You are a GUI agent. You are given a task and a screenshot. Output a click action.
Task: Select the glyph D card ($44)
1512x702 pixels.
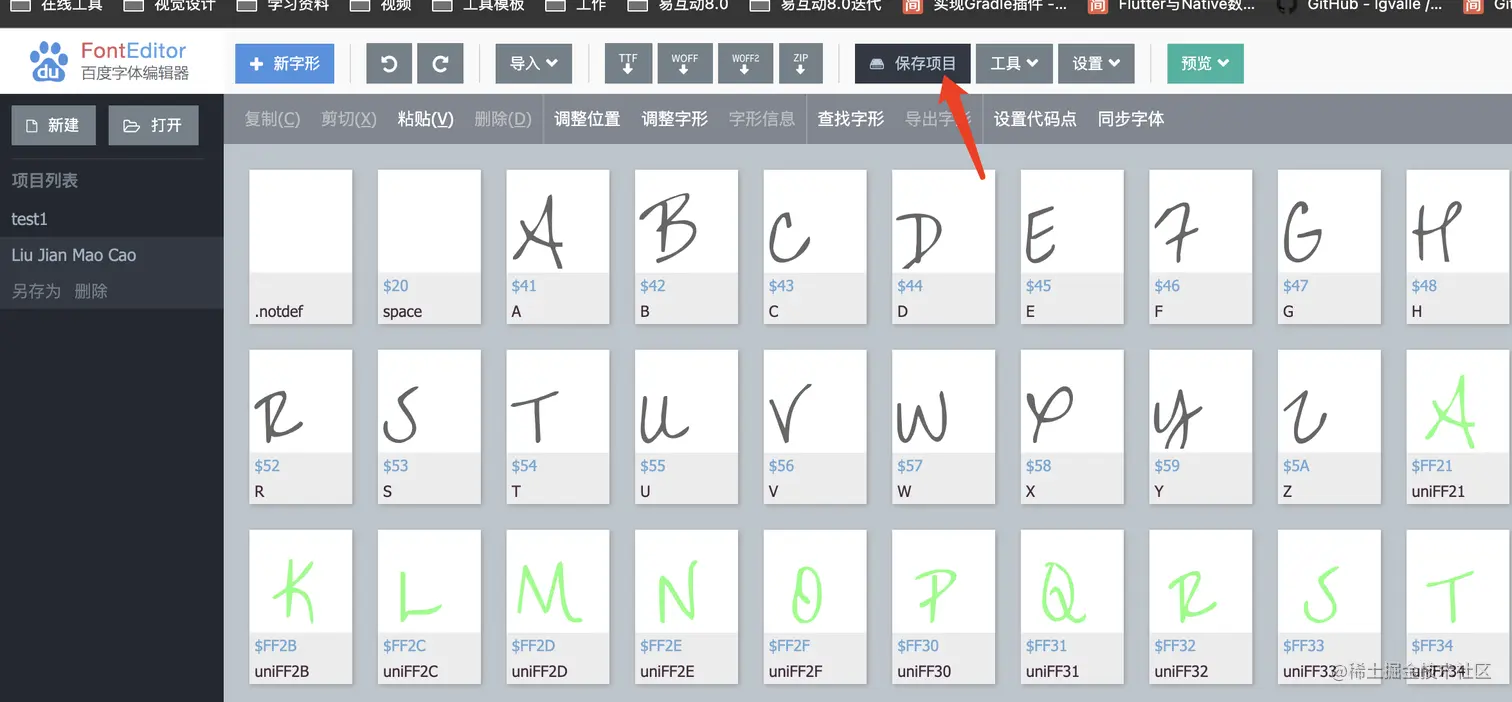click(x=944, y=246)
